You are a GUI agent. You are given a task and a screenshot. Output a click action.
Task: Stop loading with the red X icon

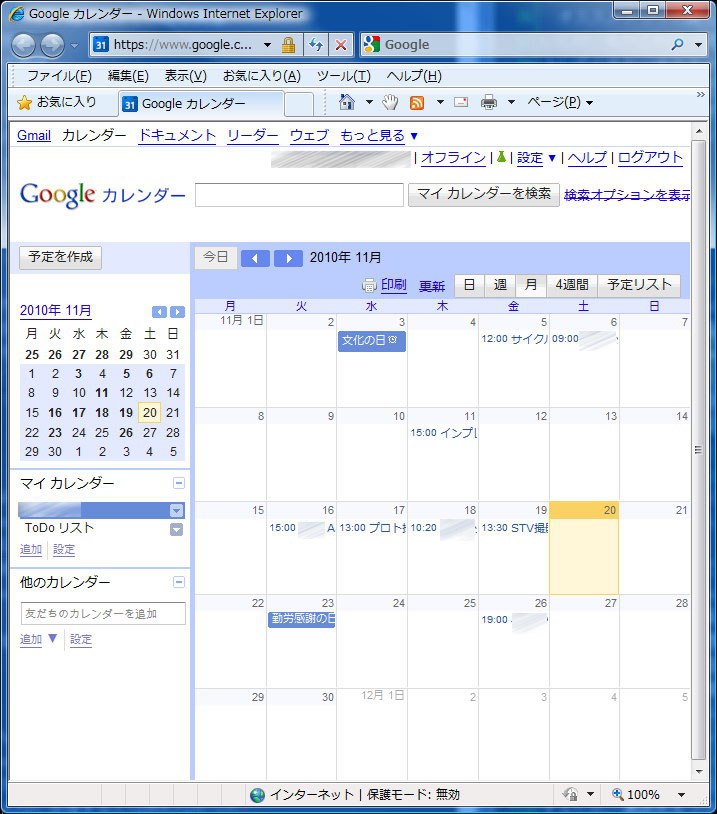click(341, 45)
